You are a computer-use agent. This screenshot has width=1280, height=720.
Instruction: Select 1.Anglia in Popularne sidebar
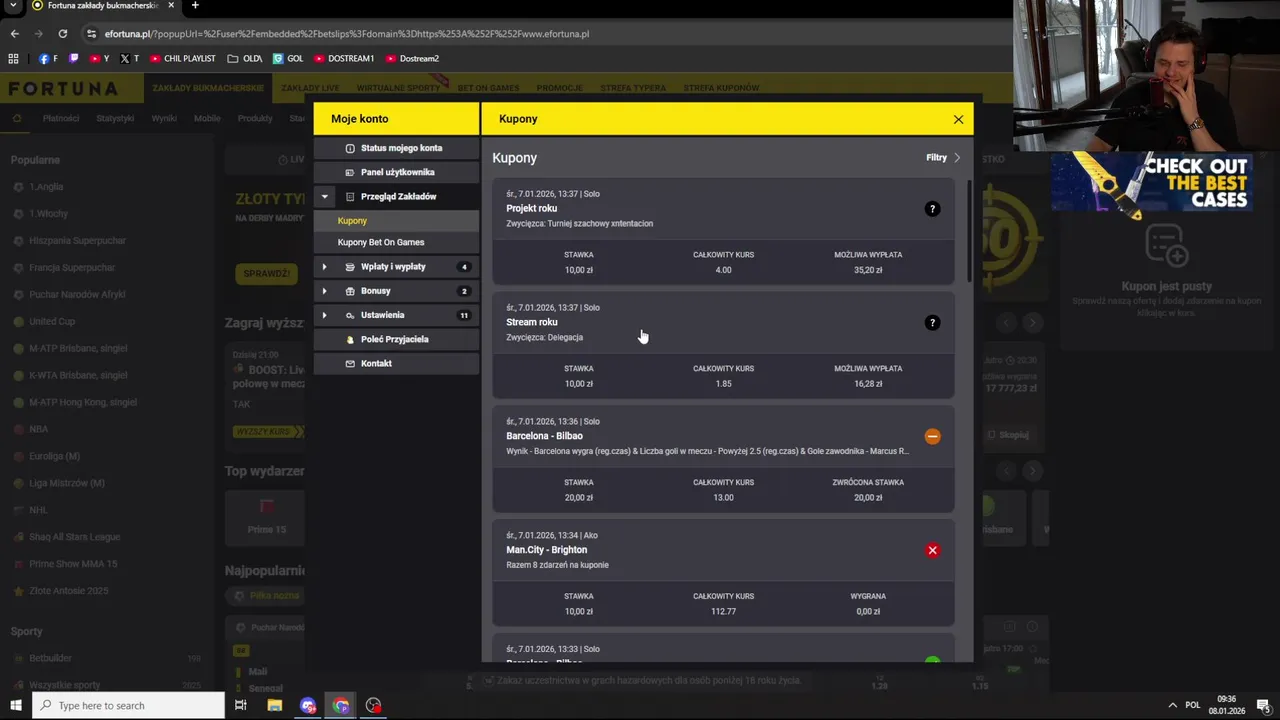[46, 187]
